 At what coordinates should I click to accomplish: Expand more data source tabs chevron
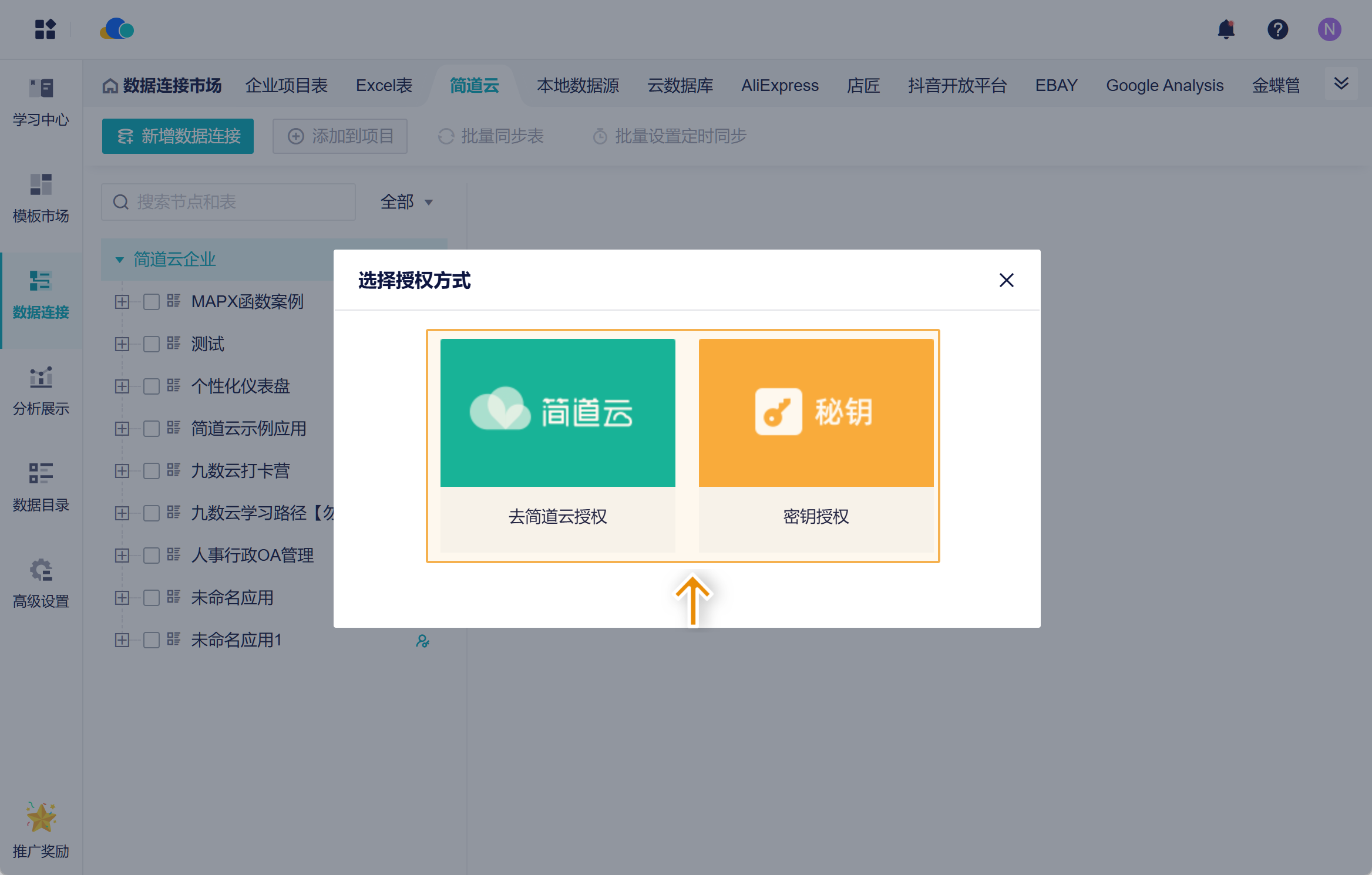(1341, 84)
